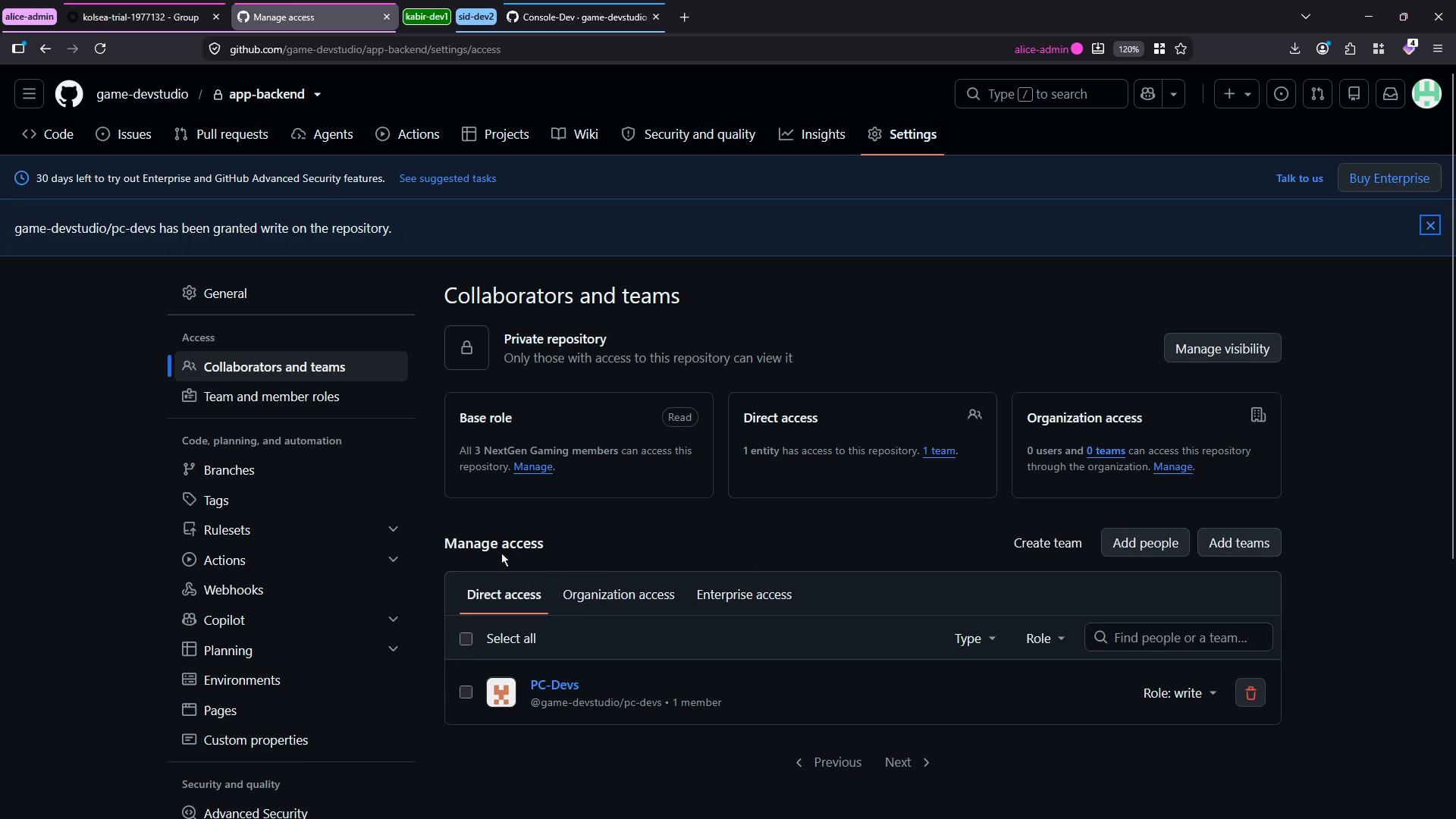Click the Add people button
1456x819 pixels.
tap(1145, 543)
